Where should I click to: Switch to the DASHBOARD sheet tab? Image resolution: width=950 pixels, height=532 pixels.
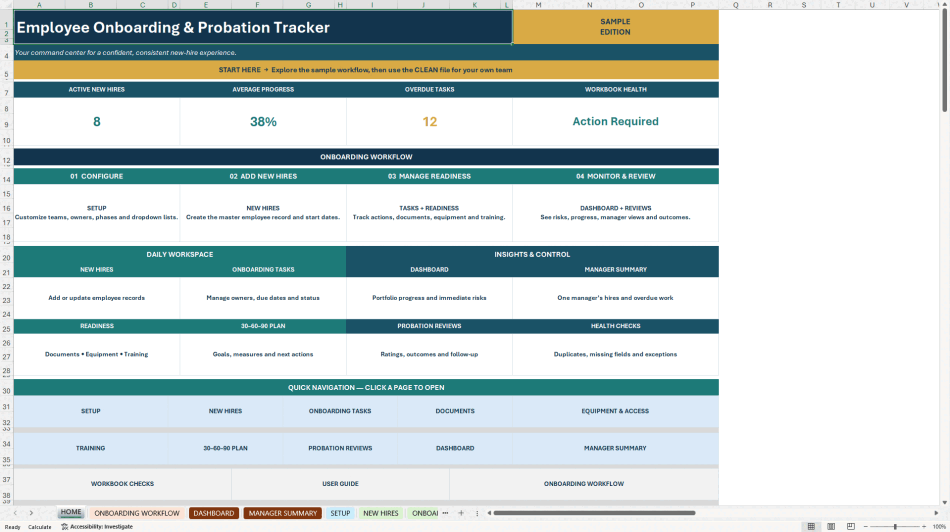click(x=214, y=513)
